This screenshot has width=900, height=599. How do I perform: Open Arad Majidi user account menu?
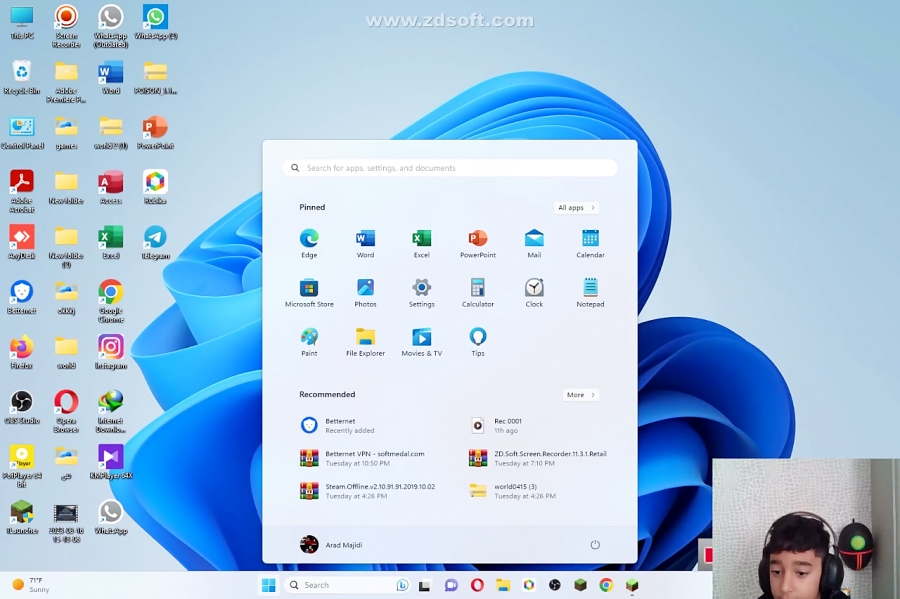click(x=331, y=544)
